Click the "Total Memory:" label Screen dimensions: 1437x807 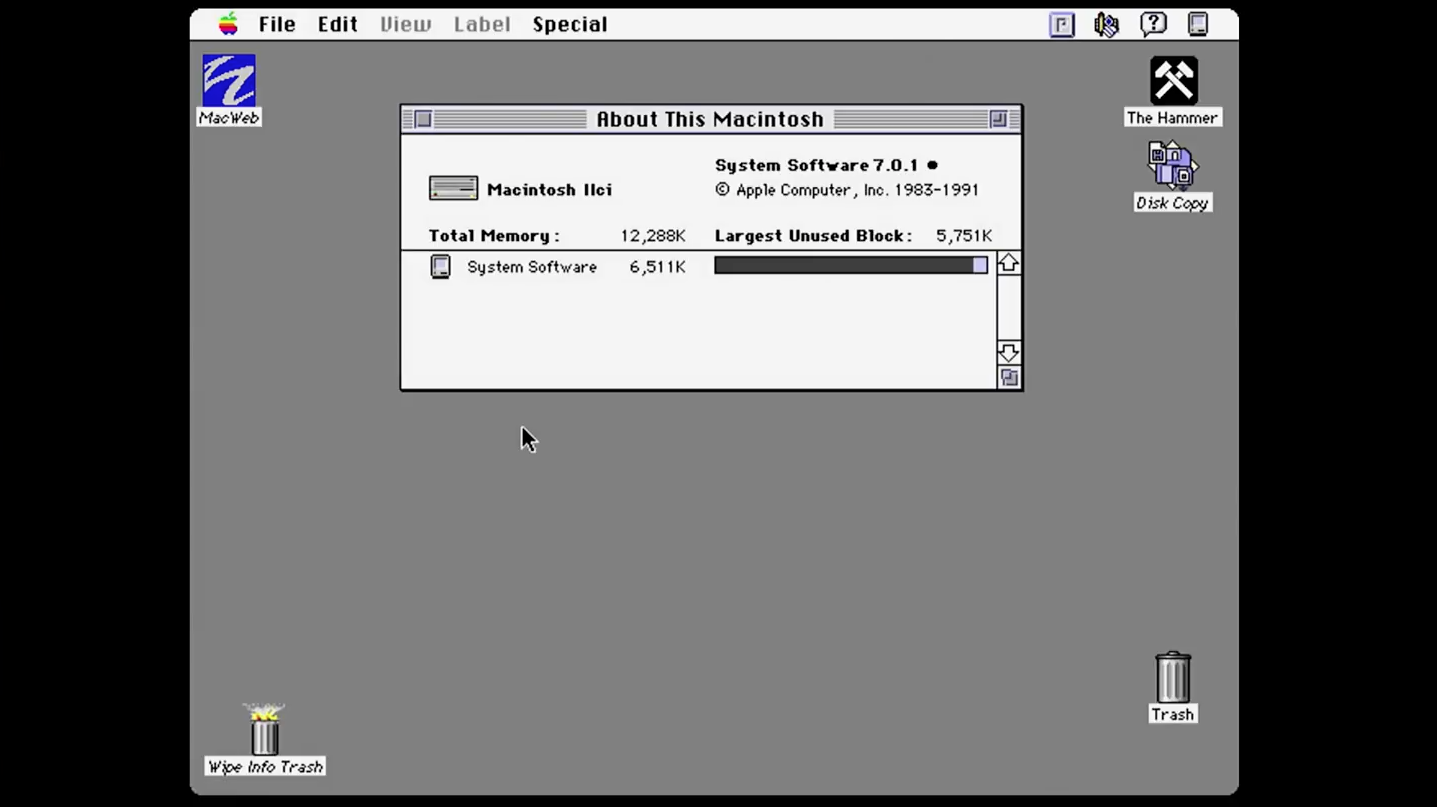click(494, 236)
